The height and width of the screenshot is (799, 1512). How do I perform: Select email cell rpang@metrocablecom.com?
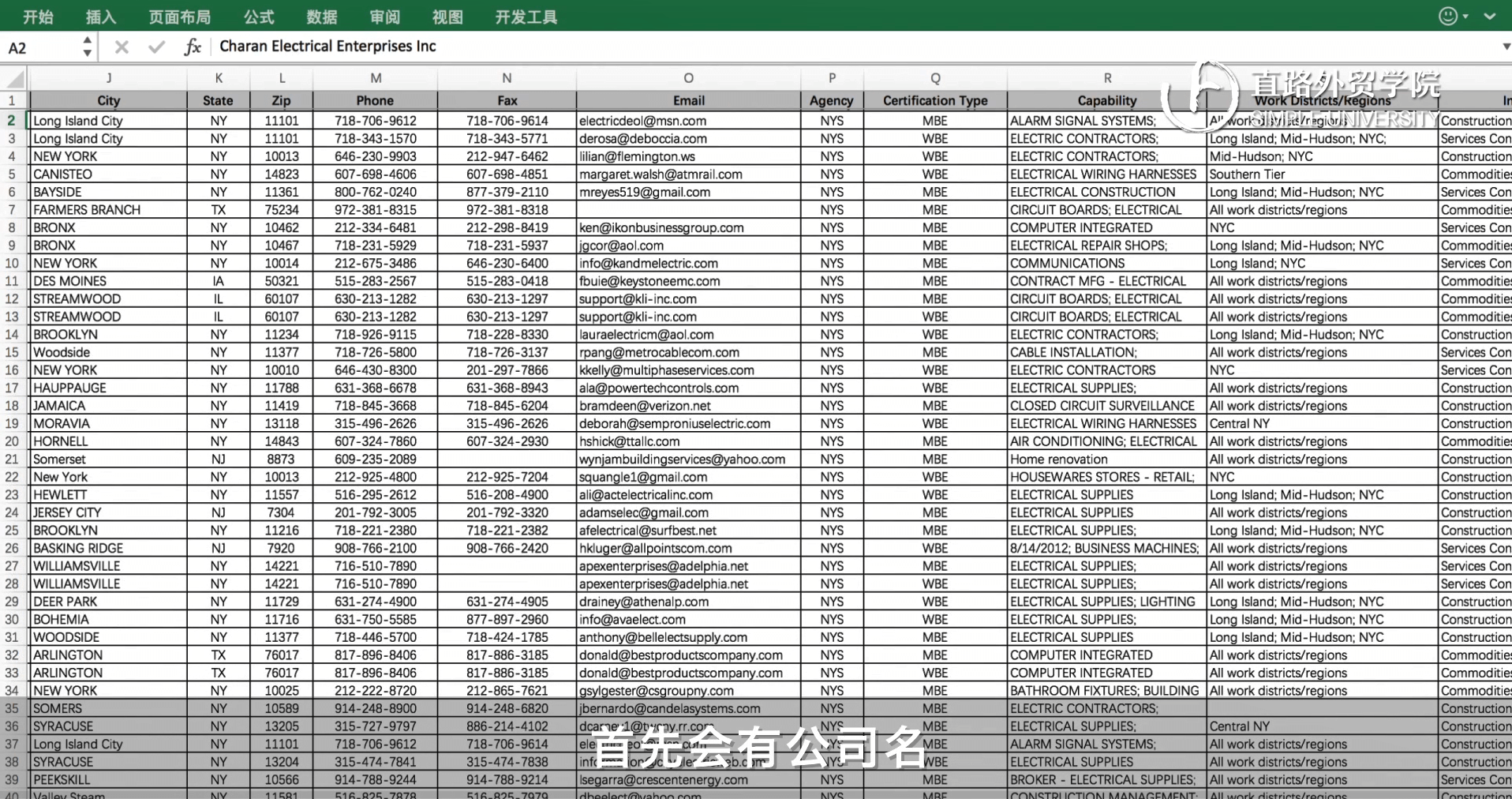(x=689, y=352)
